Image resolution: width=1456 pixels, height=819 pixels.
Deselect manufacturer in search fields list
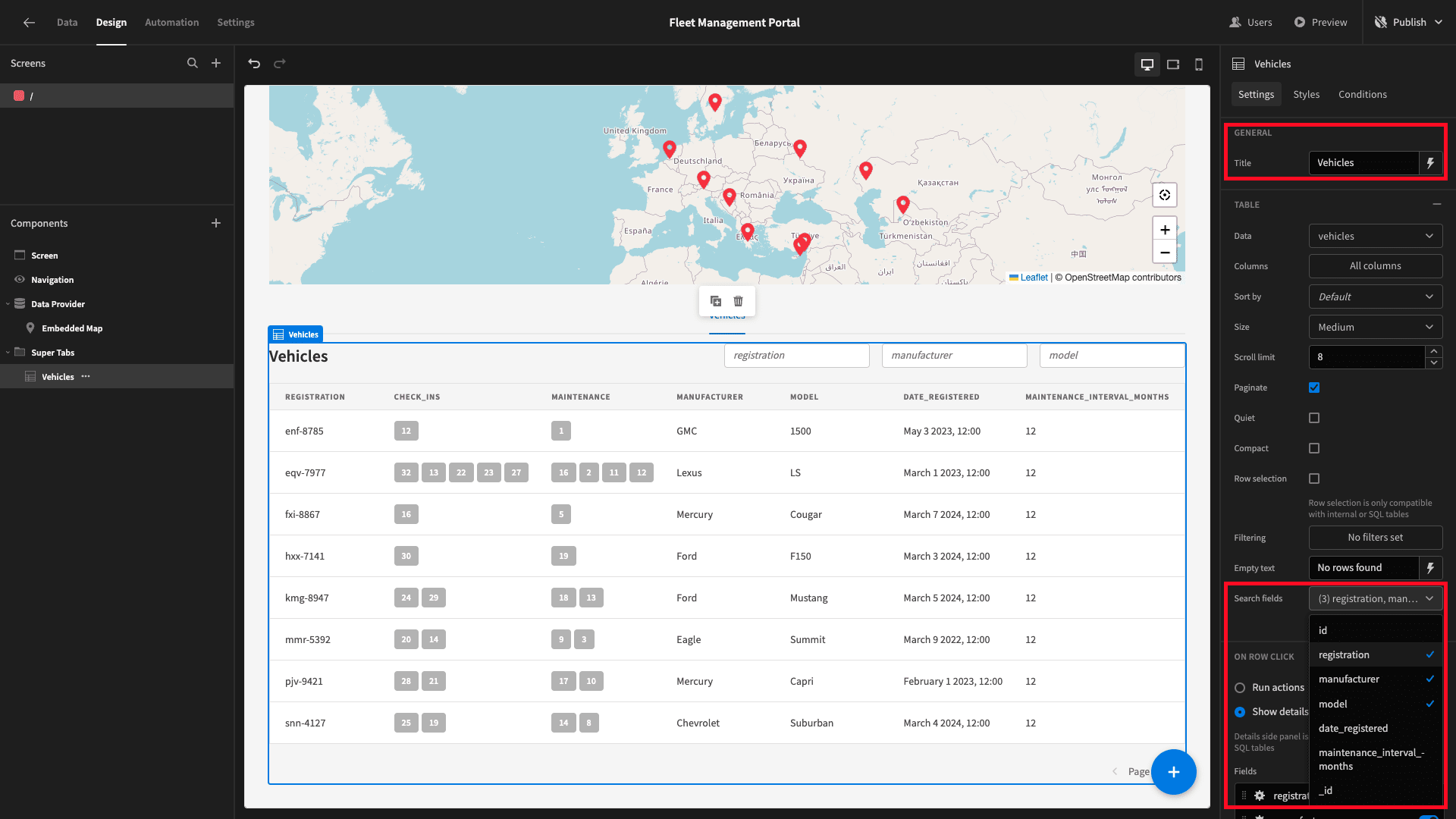point(1376,679)
